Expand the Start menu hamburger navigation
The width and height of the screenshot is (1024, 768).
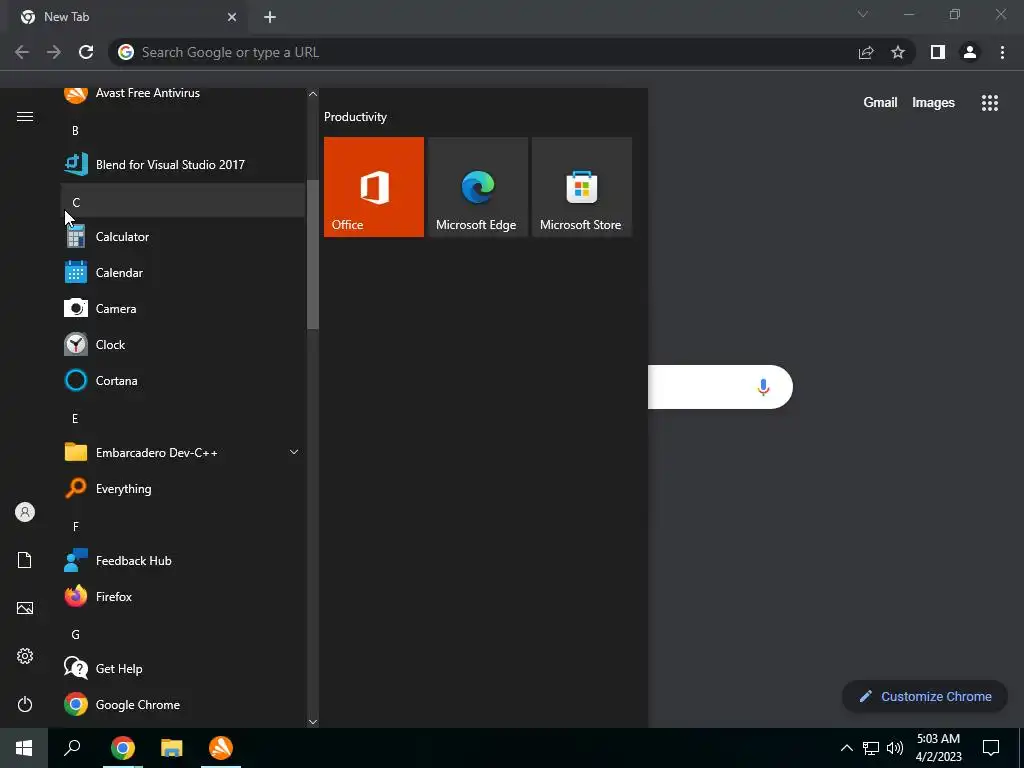click(25, 116)
